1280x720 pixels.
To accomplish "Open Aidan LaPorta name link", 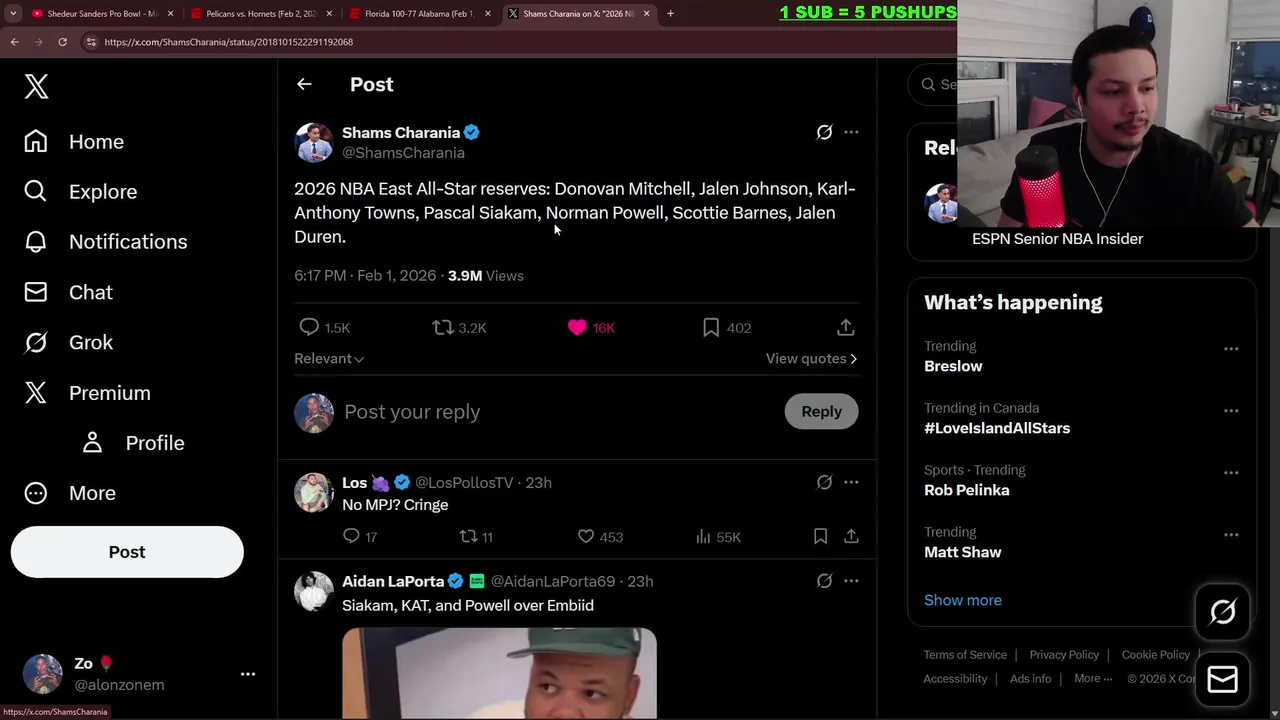I will pos(393,581).
